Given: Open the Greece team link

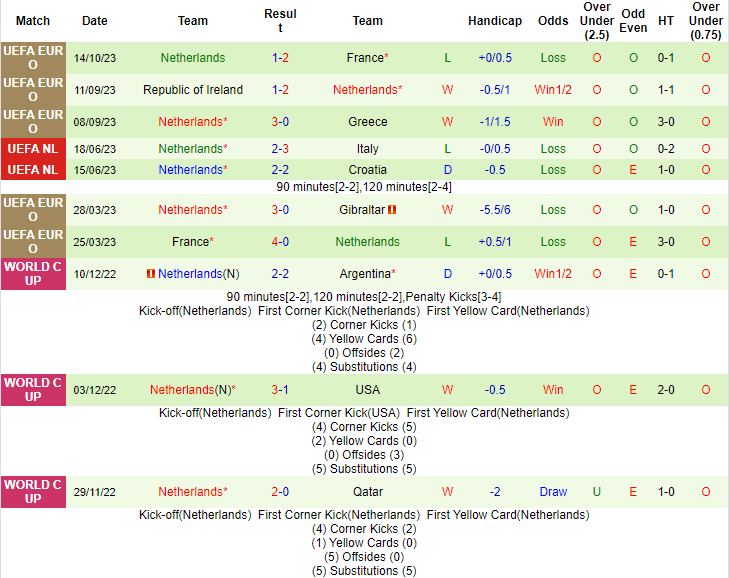Looking at the screenshot, I should pos(367,122).
